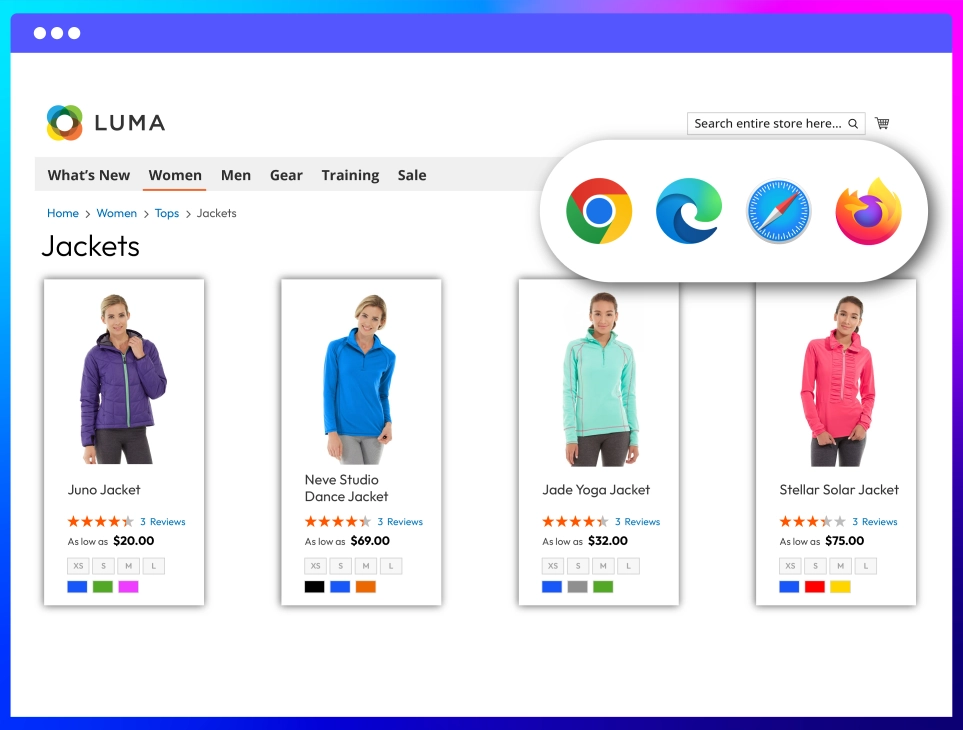Open the Sale menu item
The image size is (963, 730).
click(x=411, y=175)
